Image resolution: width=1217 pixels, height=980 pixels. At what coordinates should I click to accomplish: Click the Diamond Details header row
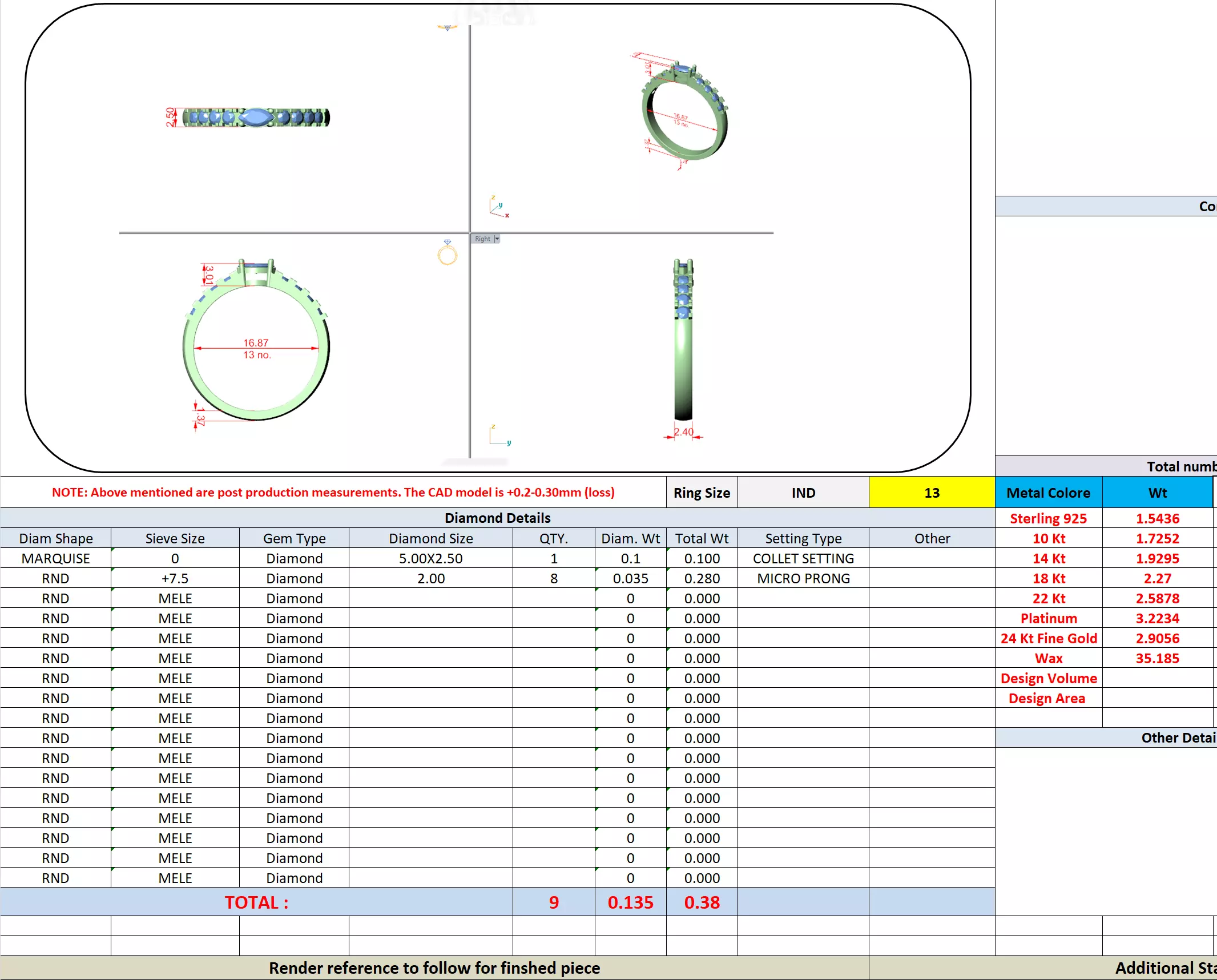[x=497, y=518]
